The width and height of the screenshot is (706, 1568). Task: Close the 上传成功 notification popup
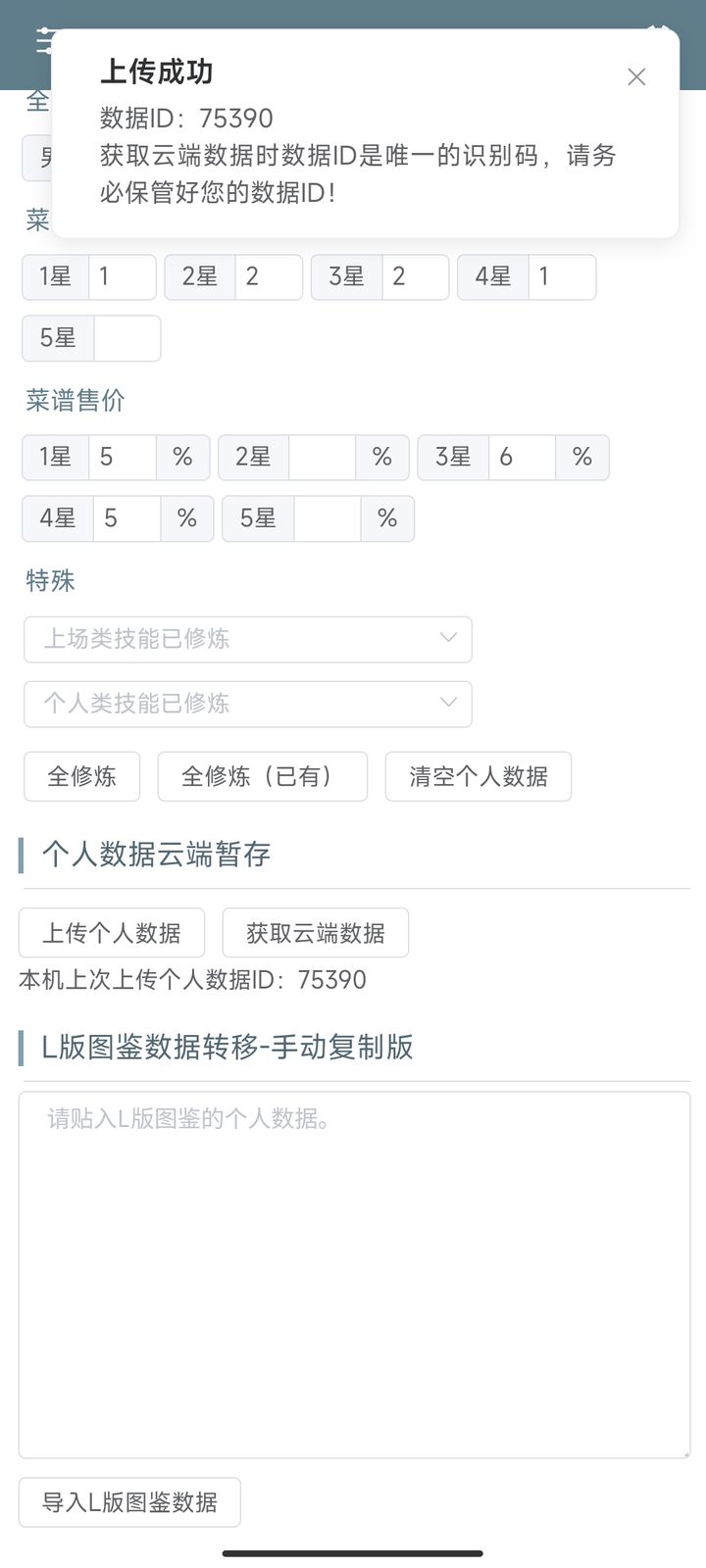(x=636, y=76)
